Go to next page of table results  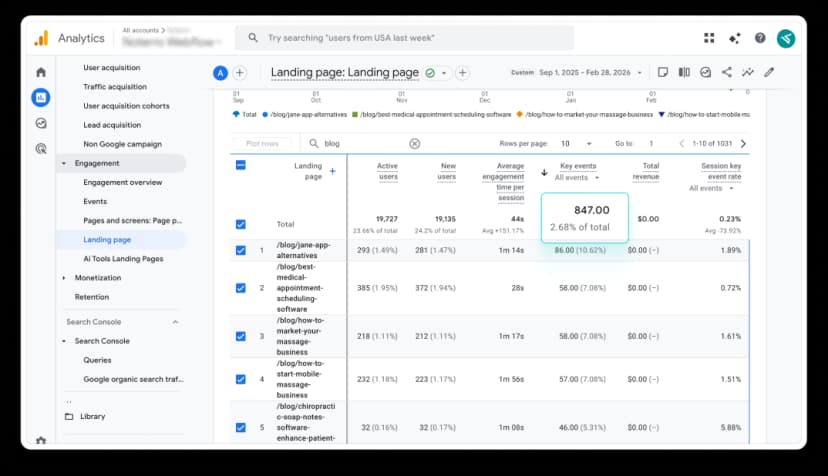743,143
